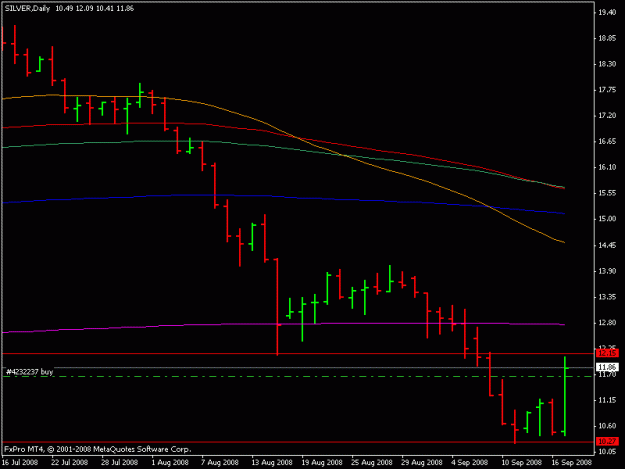Screen dimensions: 625x469
Task: Select the #4232237 buy order label
Action: point(30,372)
